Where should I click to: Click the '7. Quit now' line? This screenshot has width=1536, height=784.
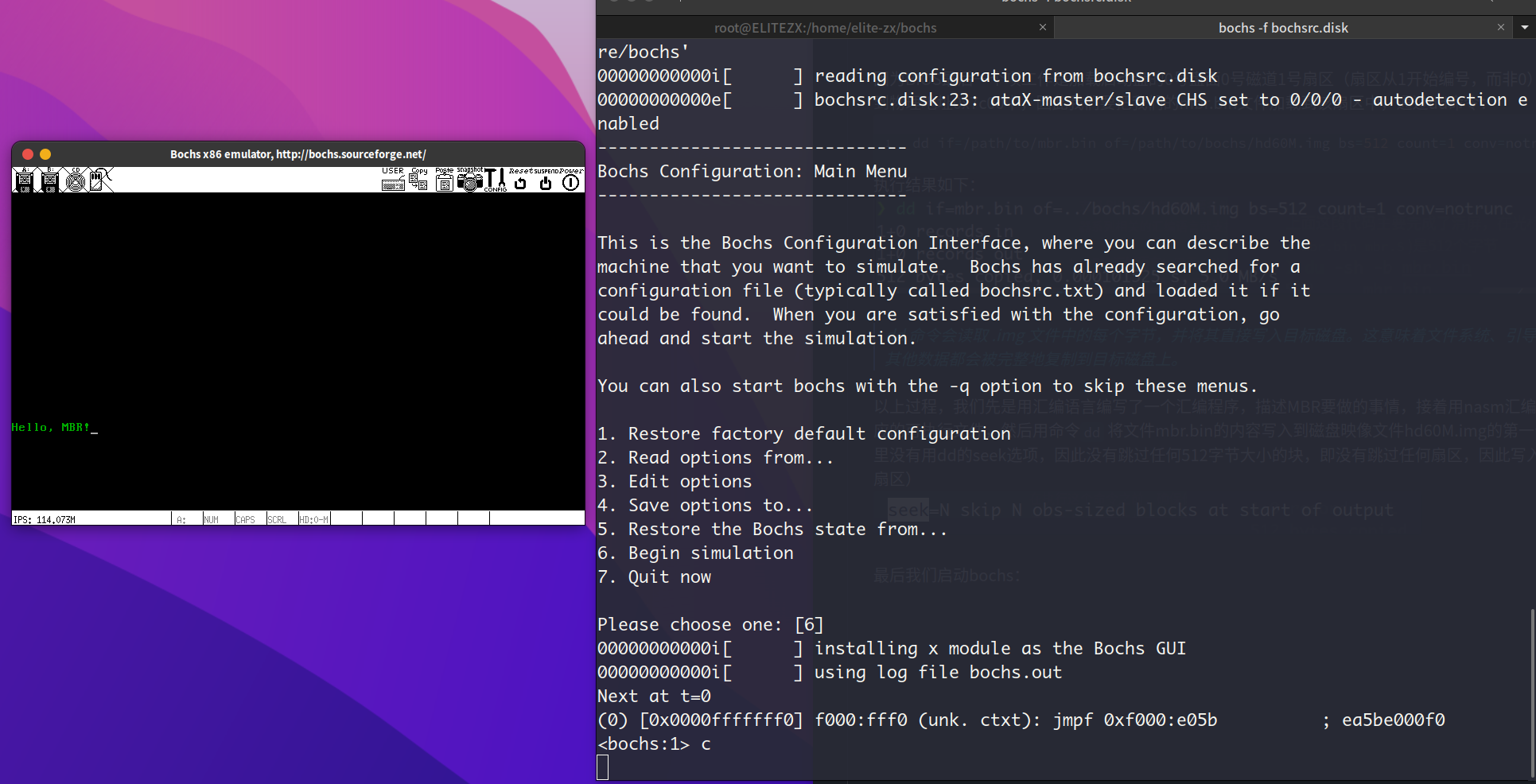click(x=655, y=576)
